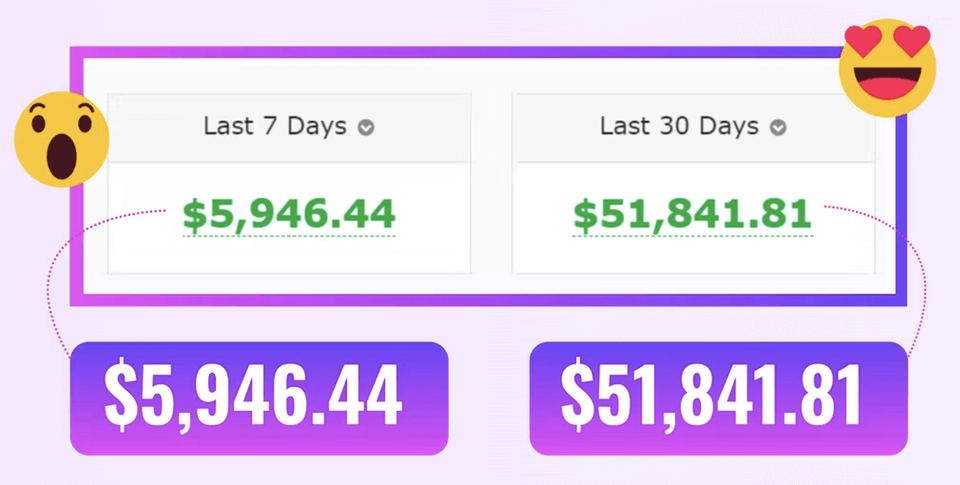This screenshot has height=485, width=960.
Task: Open the green $51,841.81 earnings link
Action: pos(692,216)
